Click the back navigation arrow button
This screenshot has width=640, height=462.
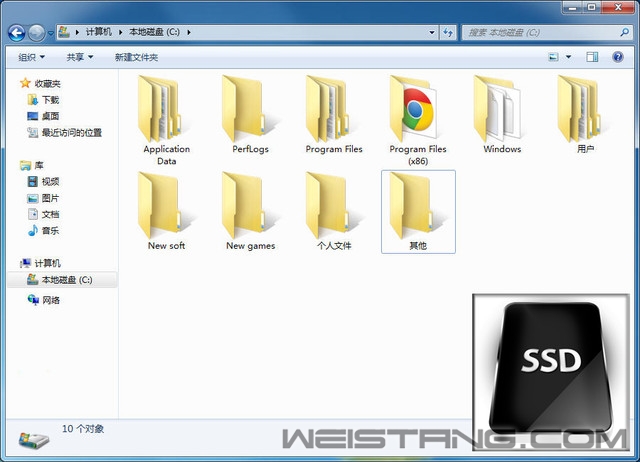pos(18,33)
